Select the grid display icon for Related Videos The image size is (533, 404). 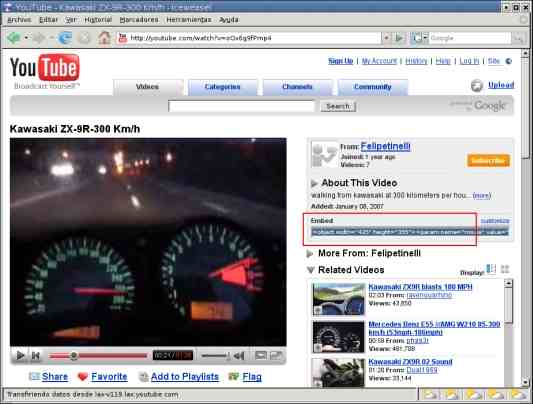(505, 269)
